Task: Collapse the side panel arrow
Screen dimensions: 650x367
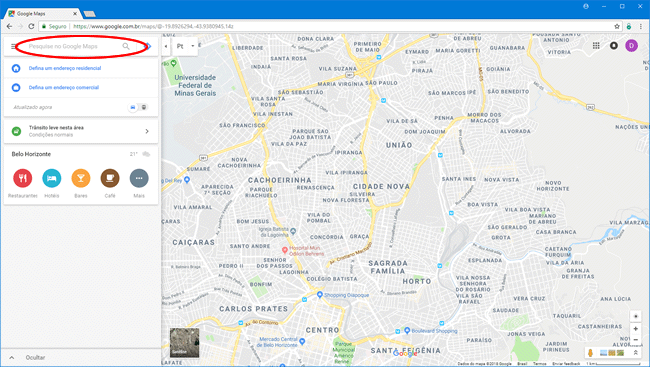Action: pyautogui.click(x=166, y=46)
